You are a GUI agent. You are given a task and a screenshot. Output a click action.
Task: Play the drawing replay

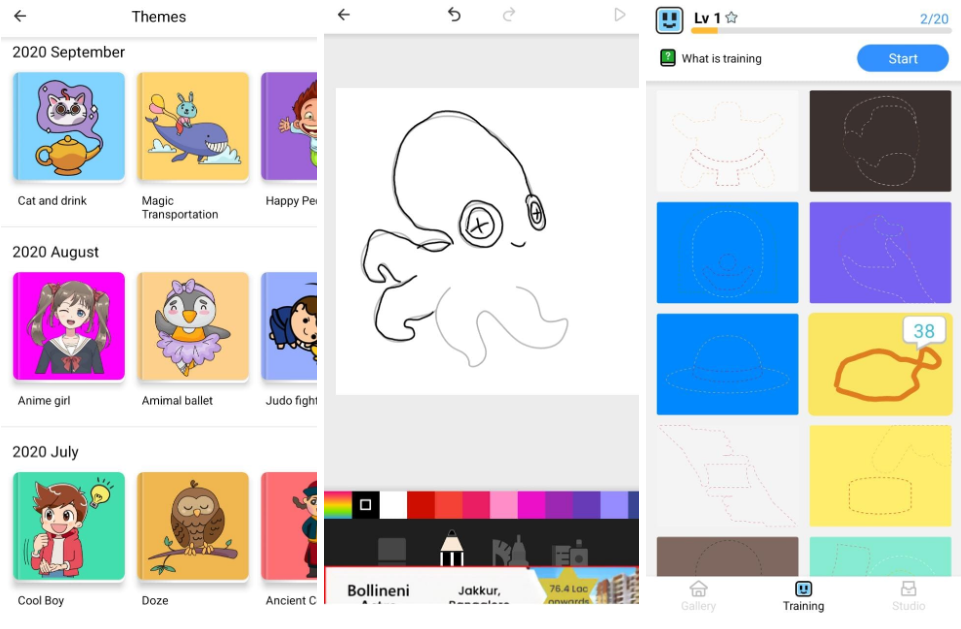pos(618,16)
